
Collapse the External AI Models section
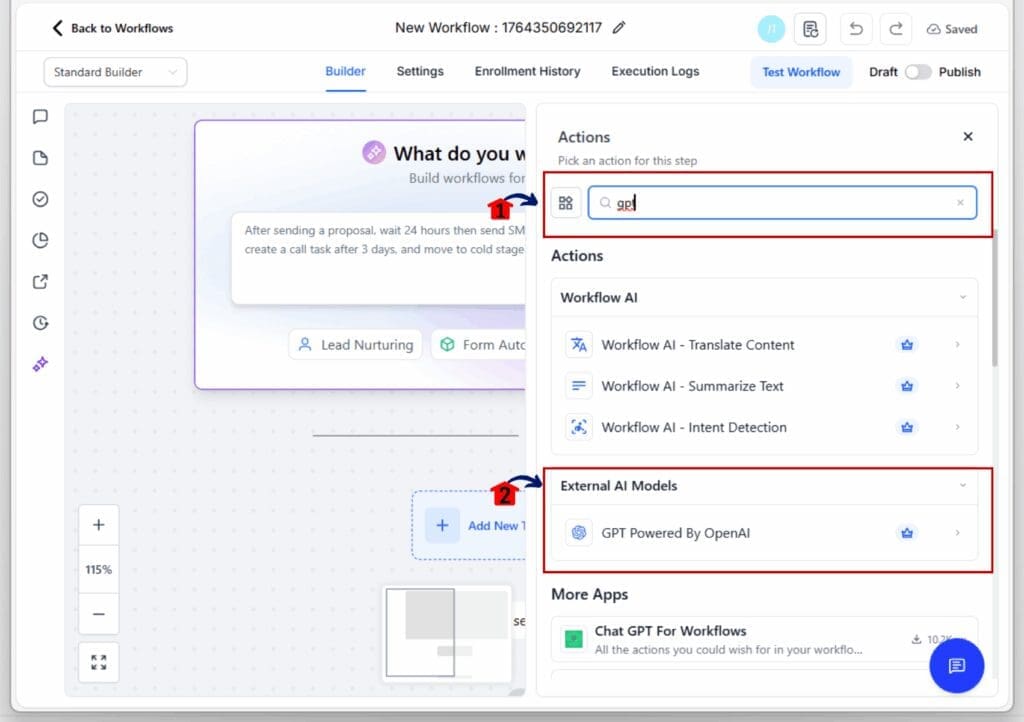pyautogui.click(x=963, y=485)
